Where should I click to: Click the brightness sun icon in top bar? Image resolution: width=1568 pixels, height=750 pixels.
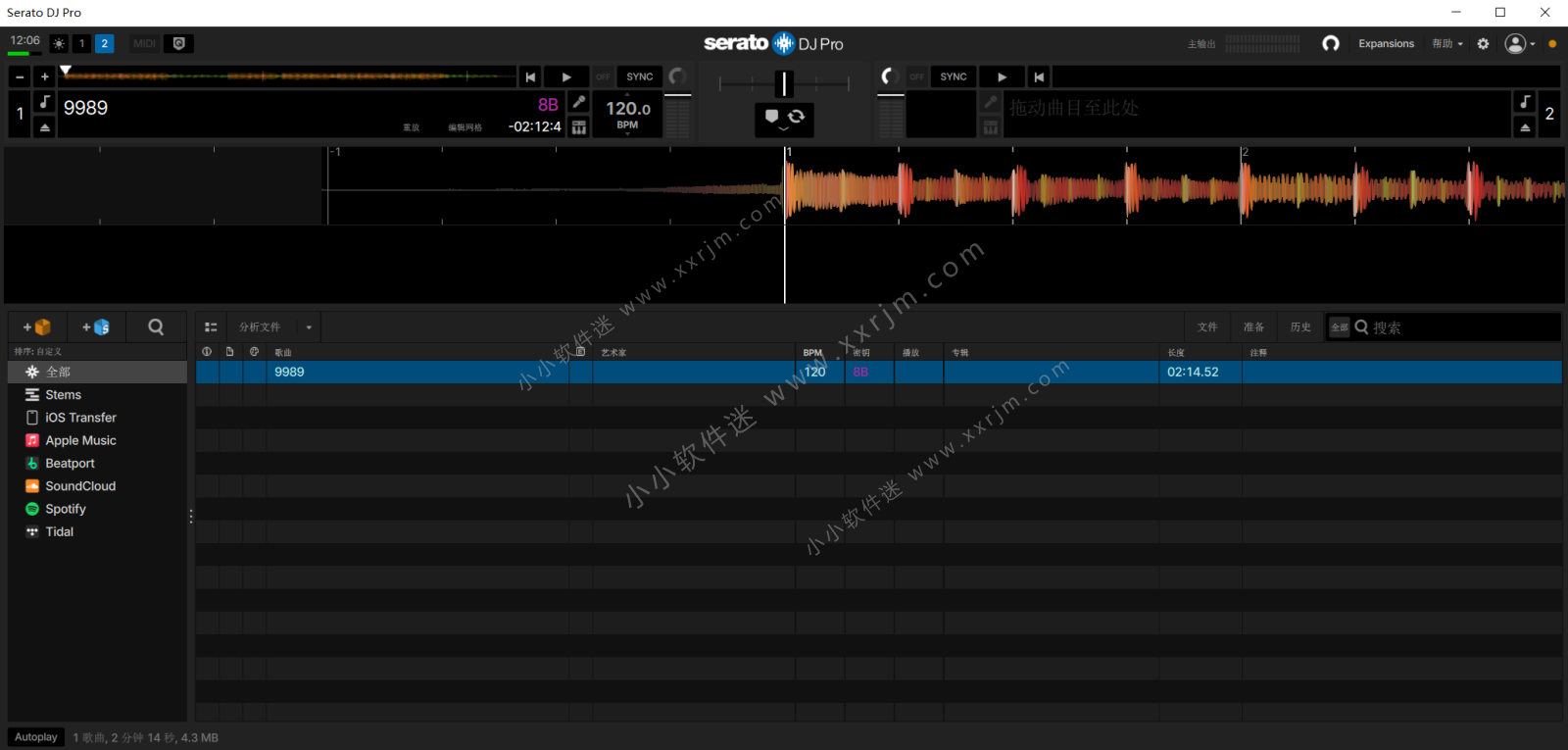click(59, 43)
